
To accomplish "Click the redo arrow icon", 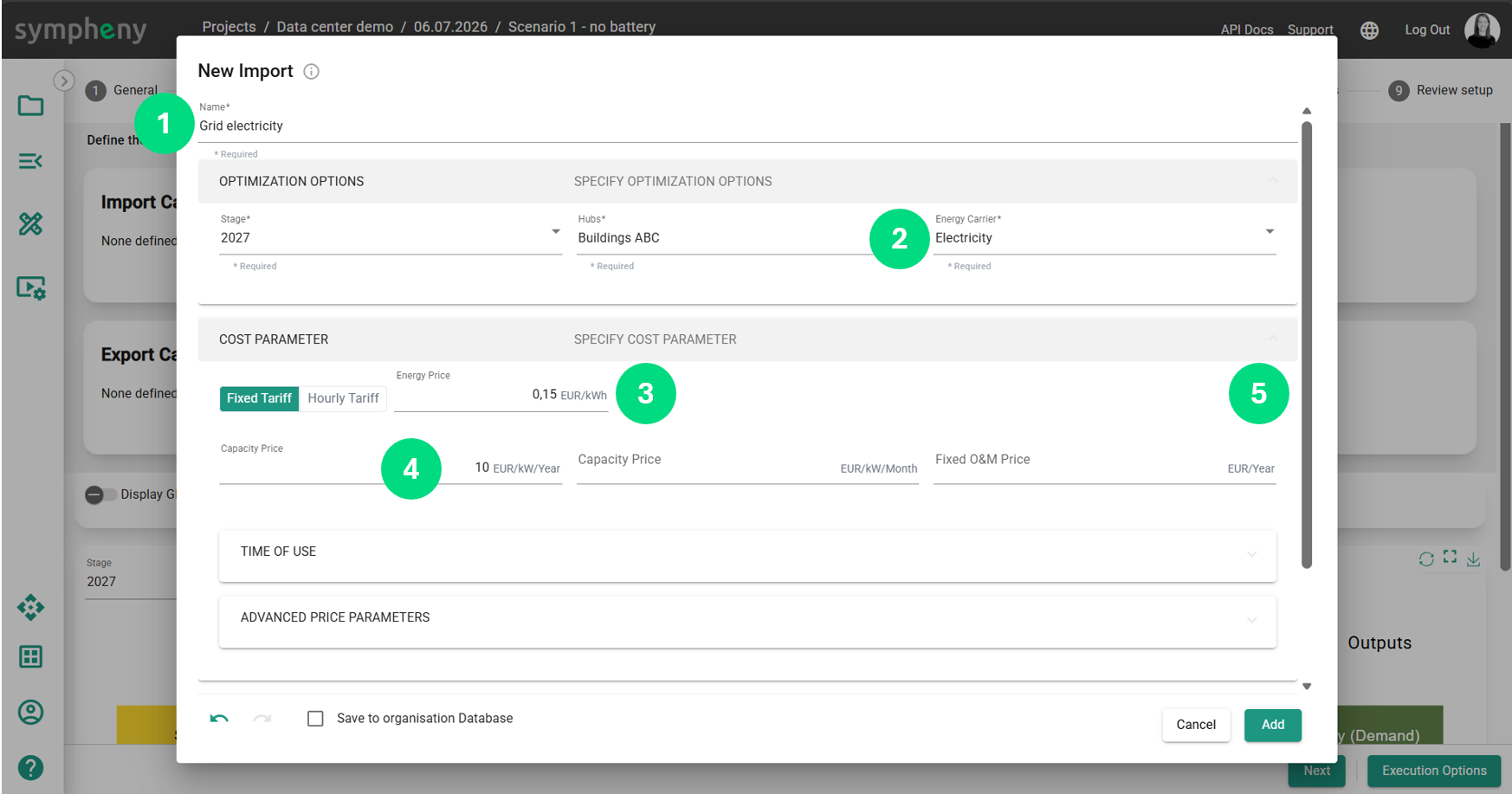I will click(x=262, y=719).
